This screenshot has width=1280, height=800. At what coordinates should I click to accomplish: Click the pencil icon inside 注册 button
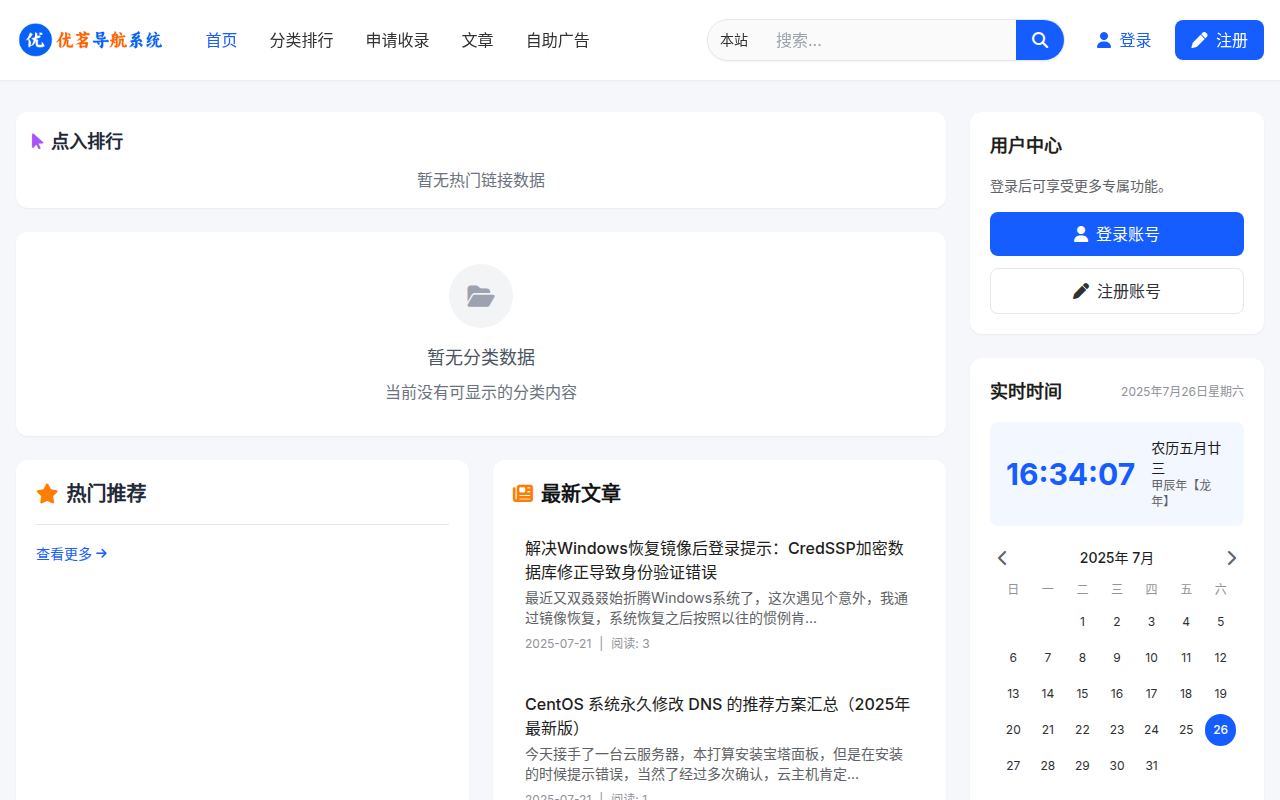[x=1199, y=40]
